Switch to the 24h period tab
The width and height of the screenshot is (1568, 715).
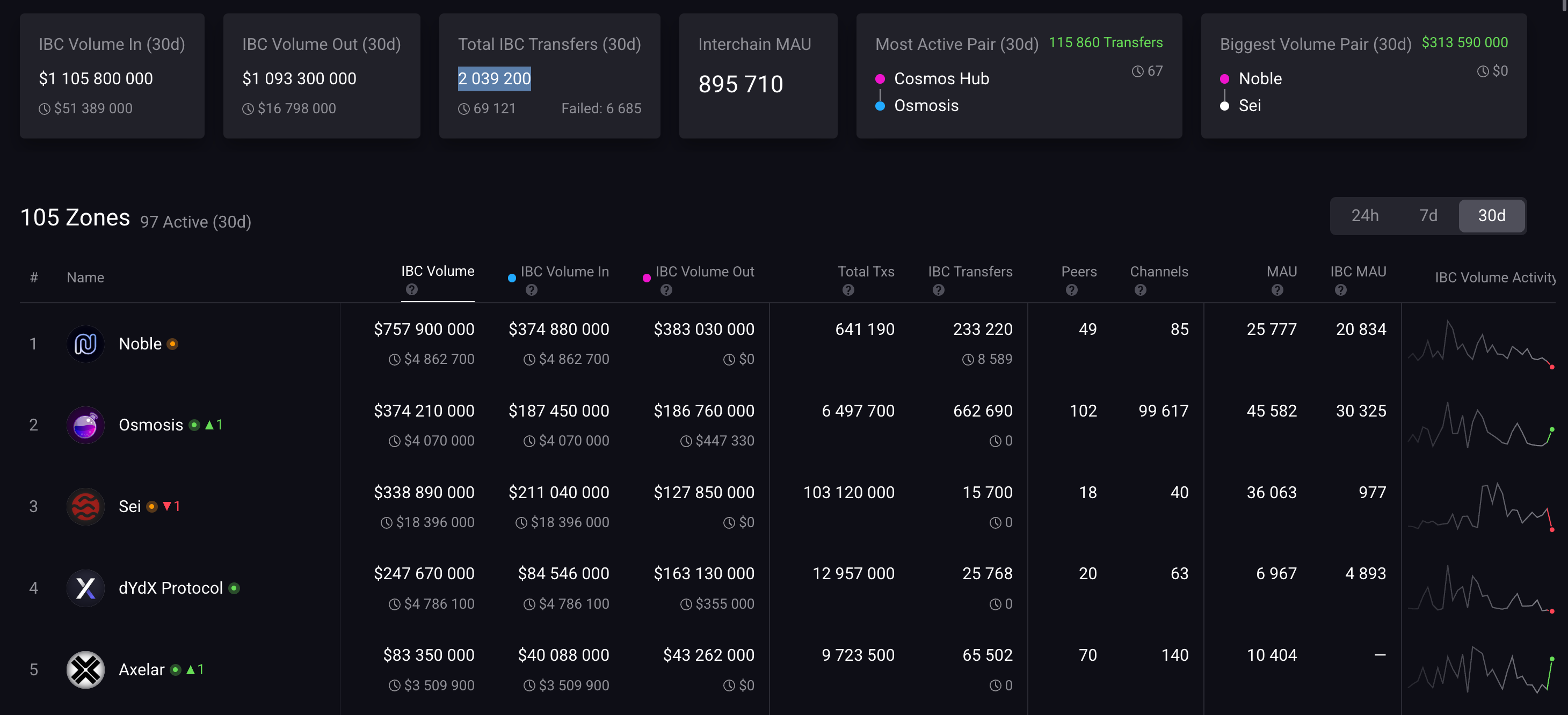click(x=1364, y=215)
